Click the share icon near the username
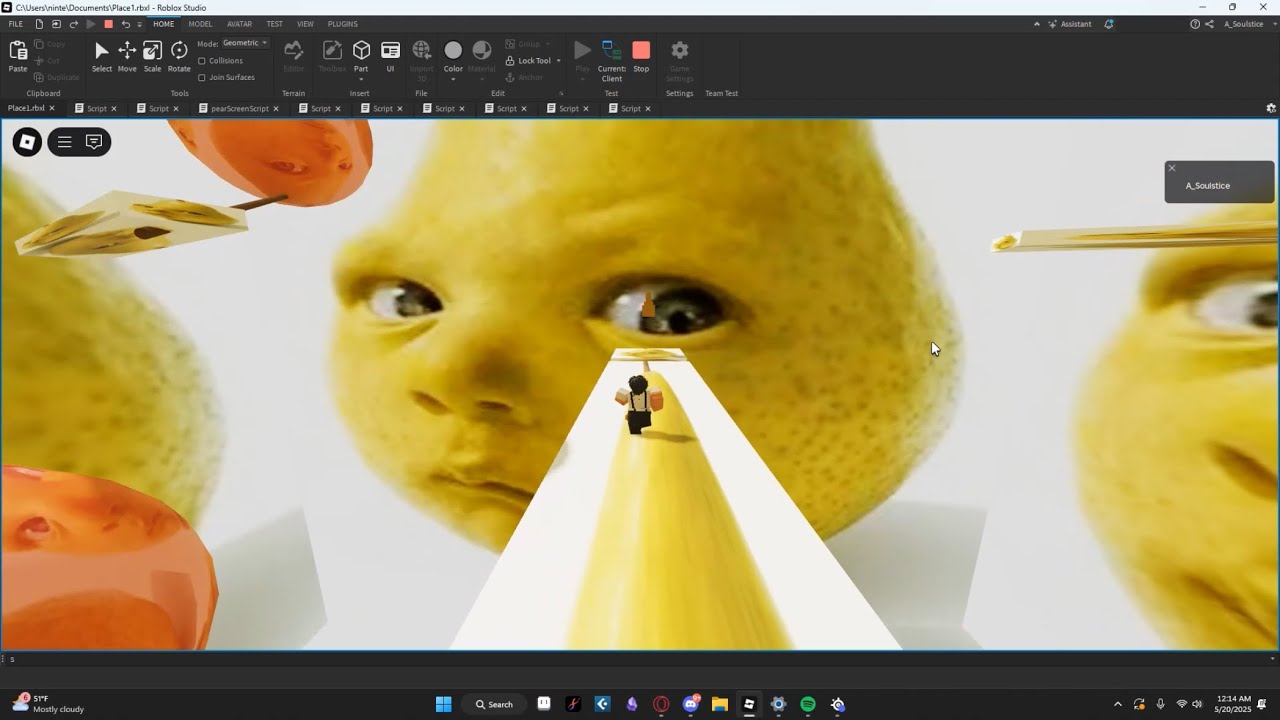 click(x=1209, y=24)
